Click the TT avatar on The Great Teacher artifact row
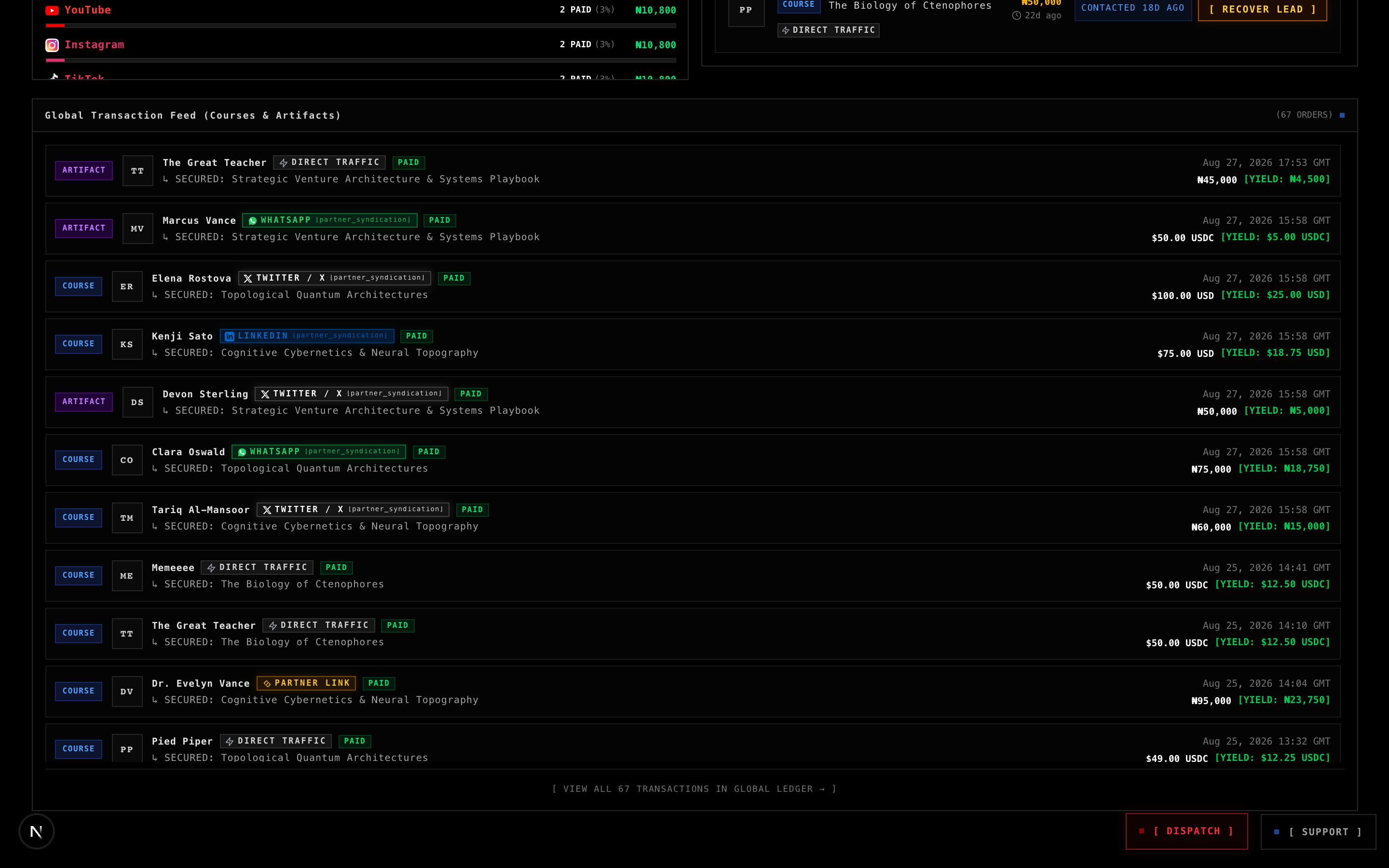The height and width of the screenshot is (868, 1389). pos(138,171)
